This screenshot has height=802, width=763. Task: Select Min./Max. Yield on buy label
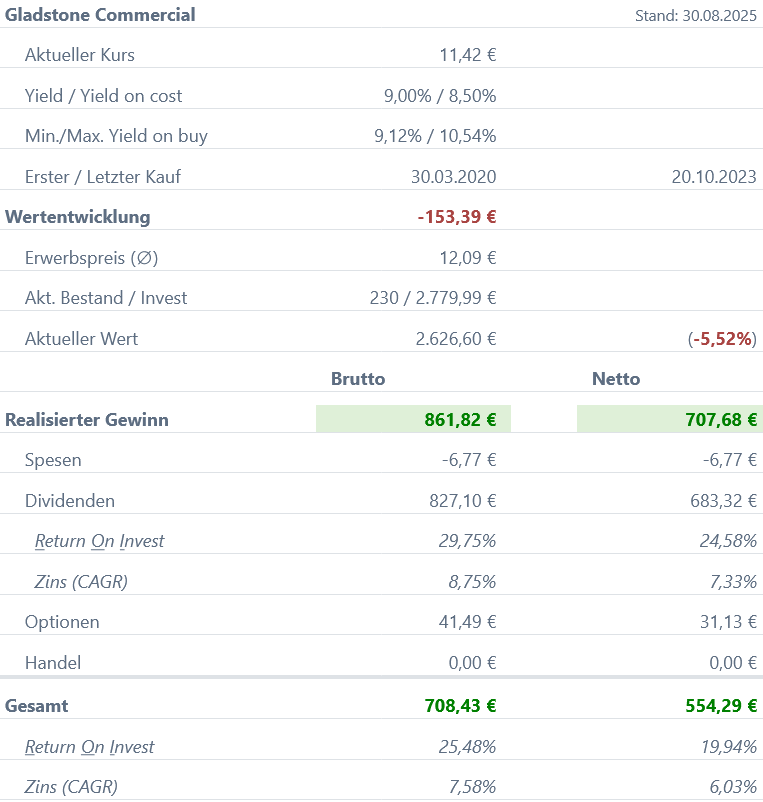pyautogui.click(x=116, y=136)
